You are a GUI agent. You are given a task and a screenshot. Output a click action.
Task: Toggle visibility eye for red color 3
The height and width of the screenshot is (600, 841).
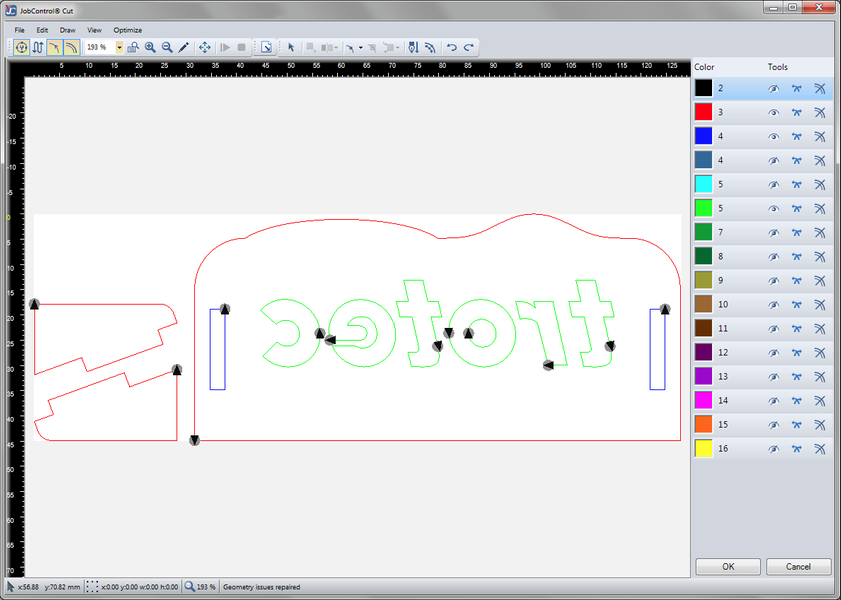(x=773, y=113)
